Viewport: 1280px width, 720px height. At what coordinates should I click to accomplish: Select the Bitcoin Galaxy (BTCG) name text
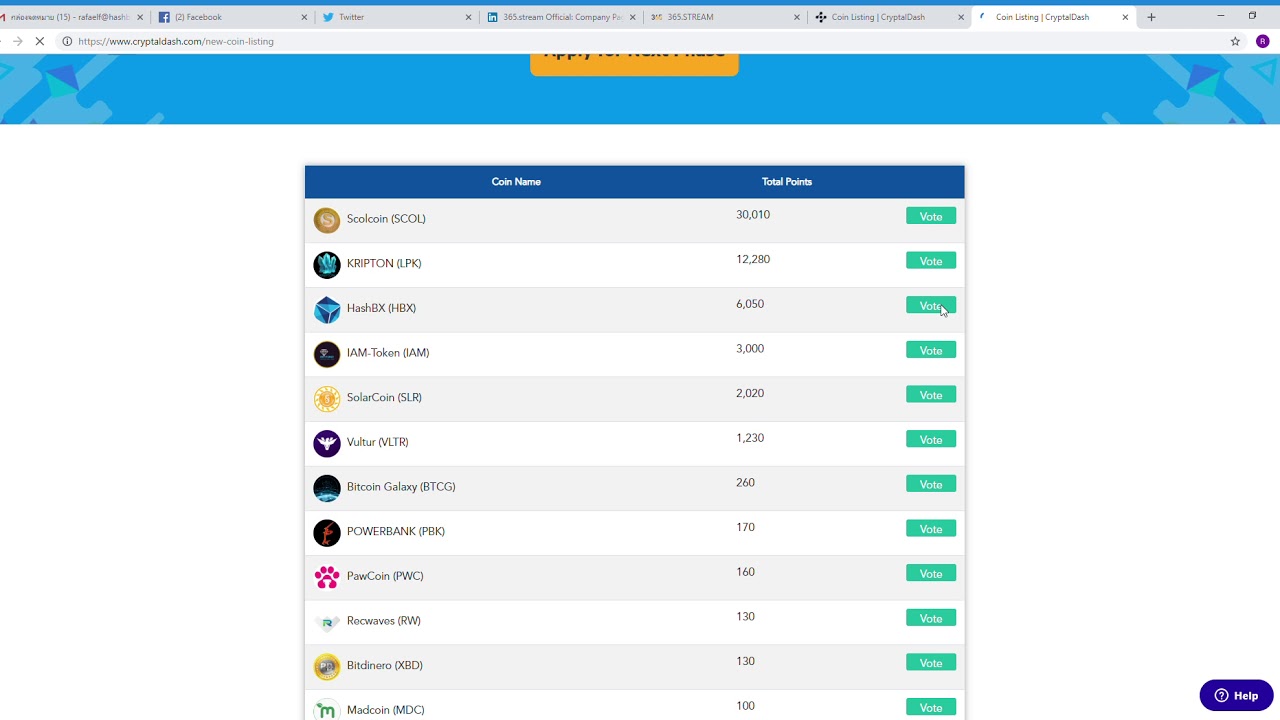(401, 487)
